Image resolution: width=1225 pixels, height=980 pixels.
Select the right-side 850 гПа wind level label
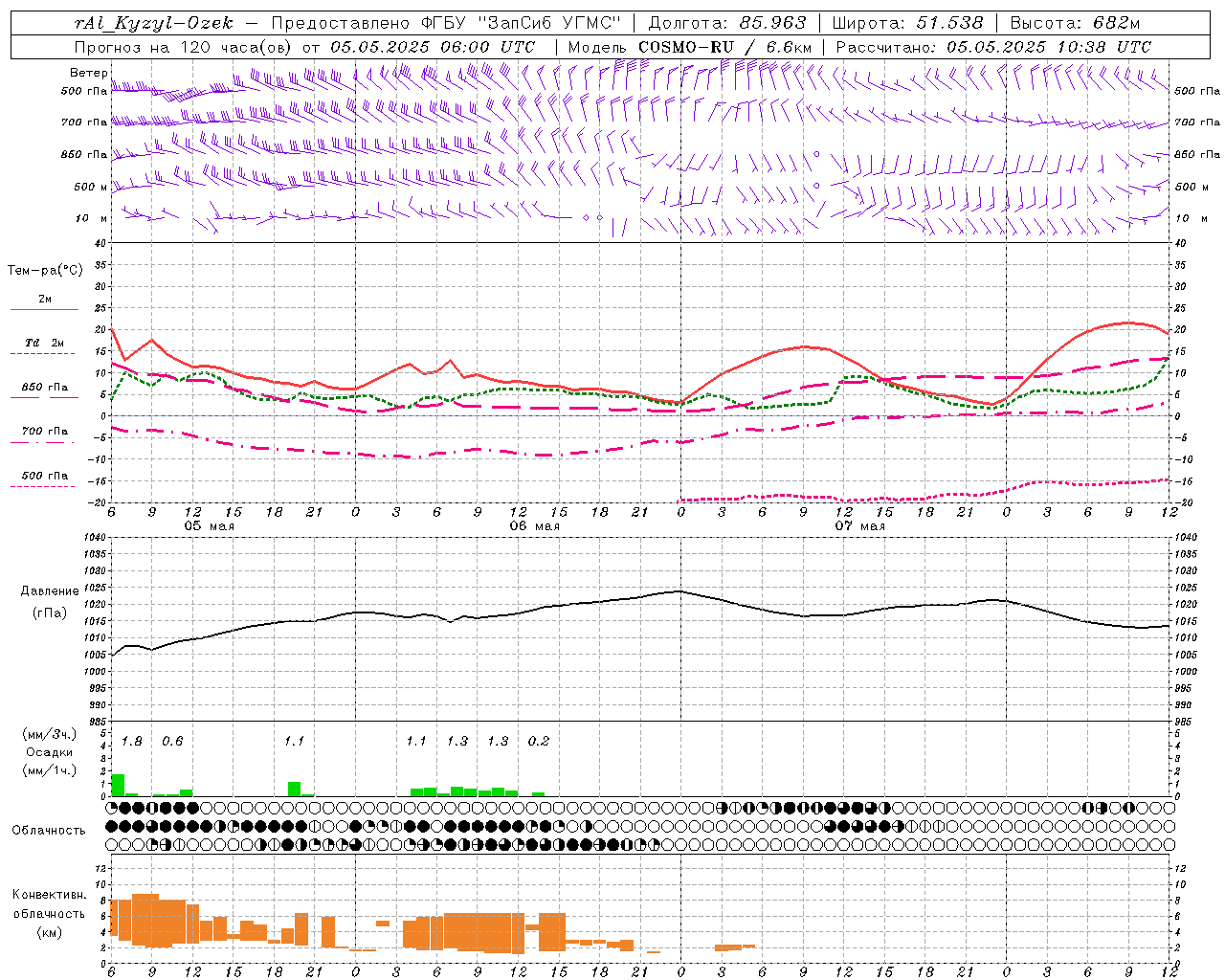tap(1197, 154)
